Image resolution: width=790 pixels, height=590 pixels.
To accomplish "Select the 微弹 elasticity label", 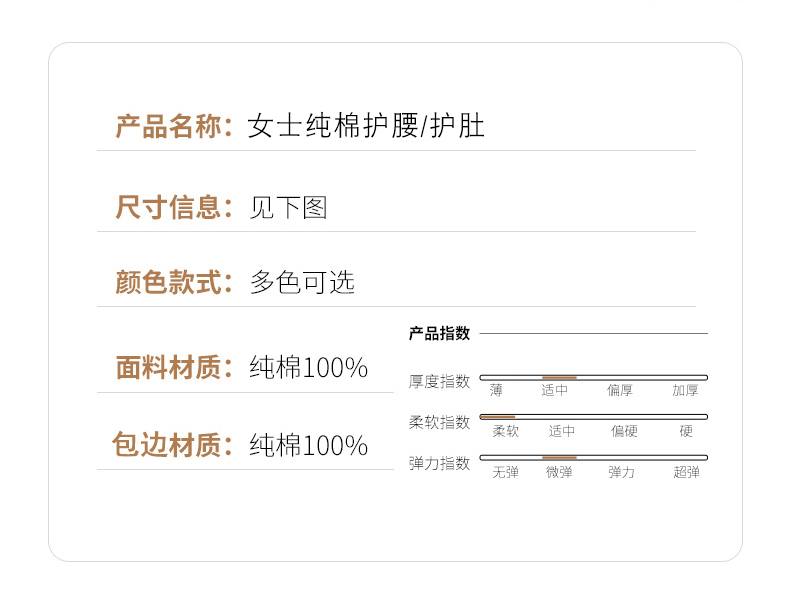I will 559,472.
